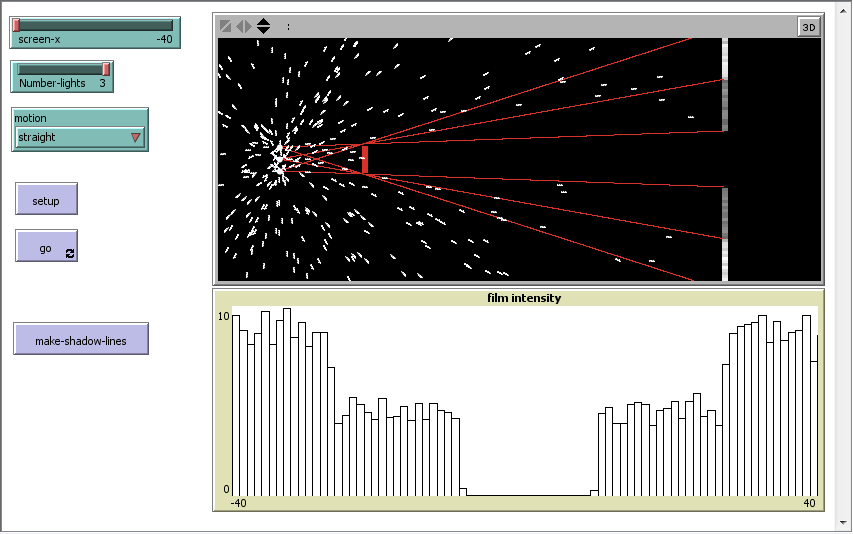Click the plot y-axis maximum label 10
The image size is (853, 534).
click(224, 316)
